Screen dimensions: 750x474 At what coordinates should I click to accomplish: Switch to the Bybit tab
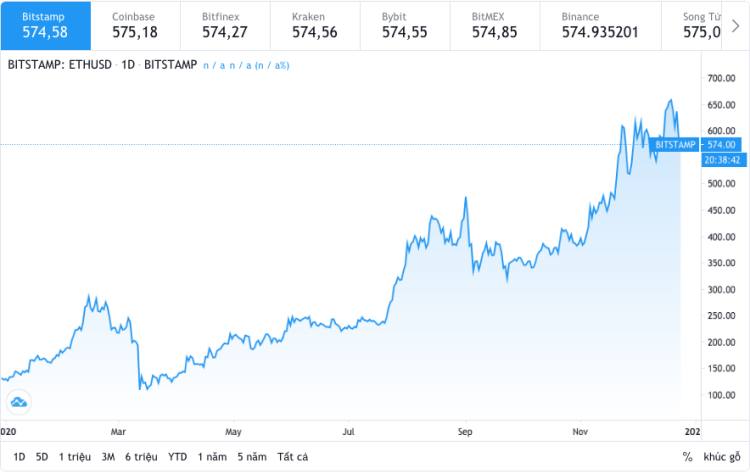[405, 25]
